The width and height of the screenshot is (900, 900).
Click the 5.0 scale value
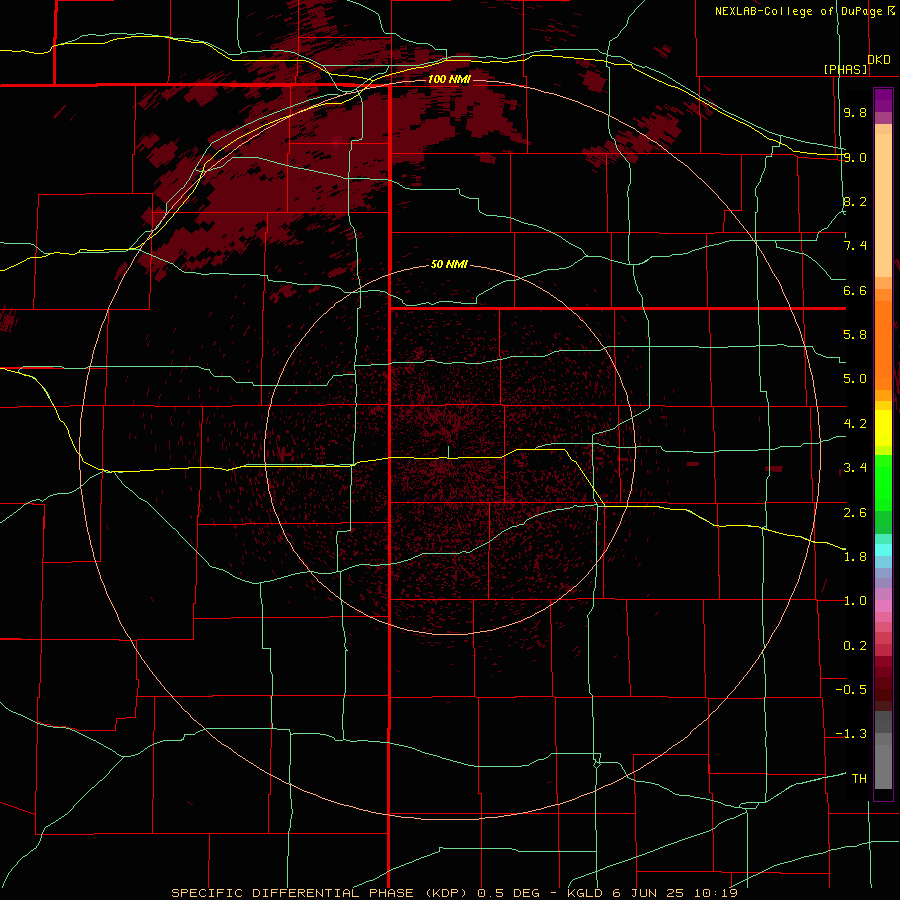(x=855, y=379)
